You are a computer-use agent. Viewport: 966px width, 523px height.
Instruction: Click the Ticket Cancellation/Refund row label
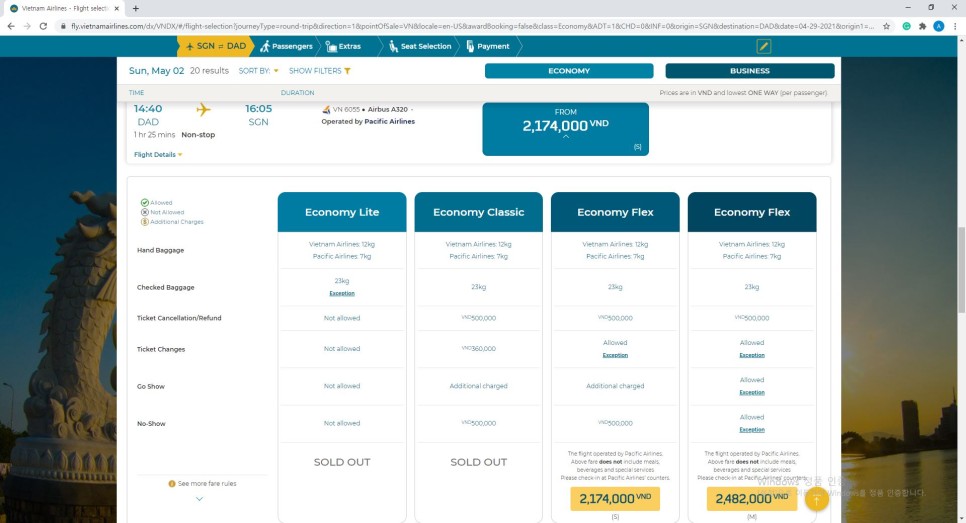click(x=179, y=318)
